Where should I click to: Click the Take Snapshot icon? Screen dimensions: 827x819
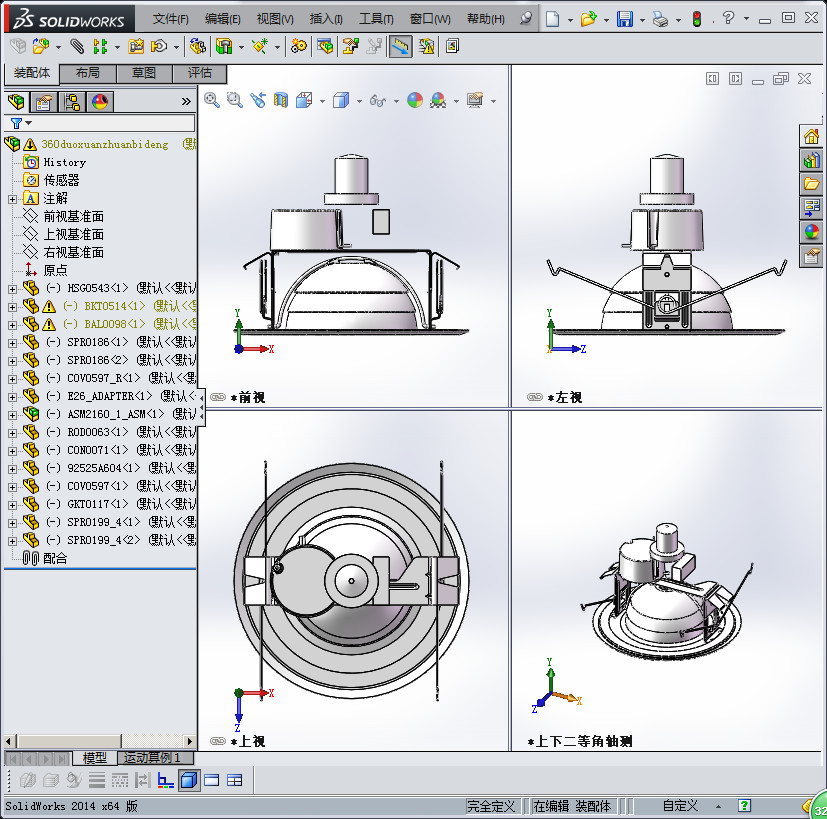click(452, 46)
